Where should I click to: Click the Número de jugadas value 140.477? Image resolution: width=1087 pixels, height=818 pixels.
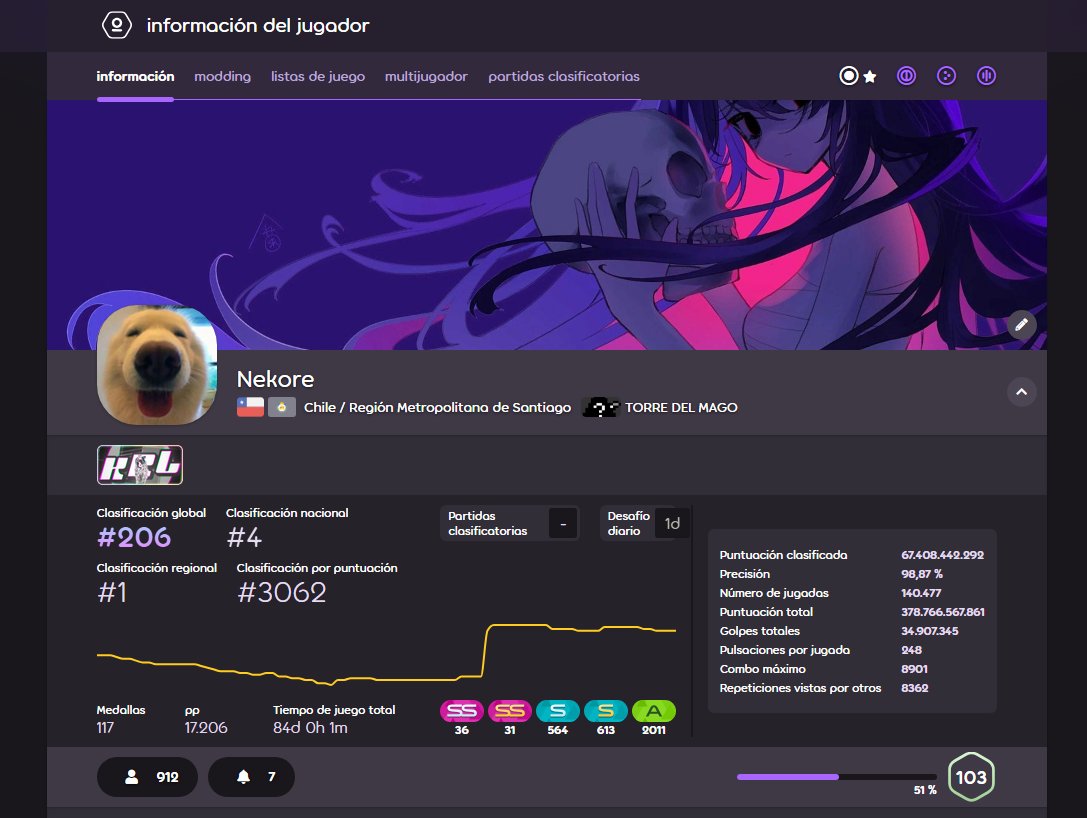coord(921,593)
